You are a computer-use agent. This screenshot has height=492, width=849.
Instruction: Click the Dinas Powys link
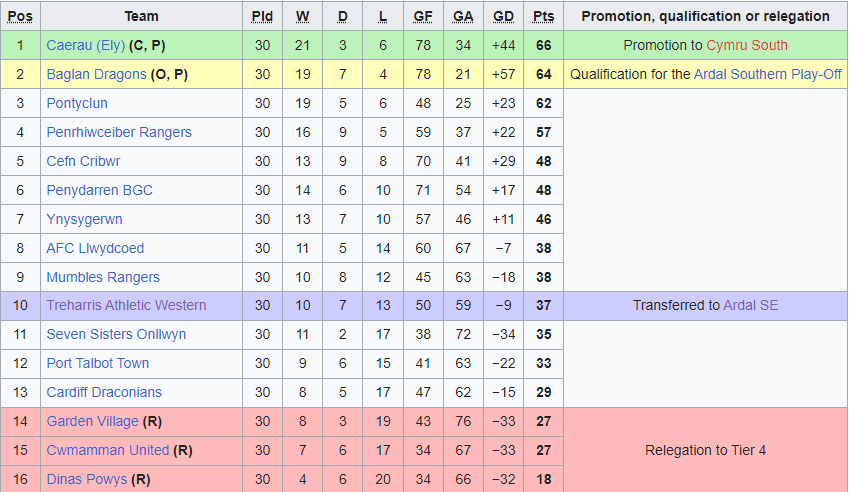click(x=87, y=480)
